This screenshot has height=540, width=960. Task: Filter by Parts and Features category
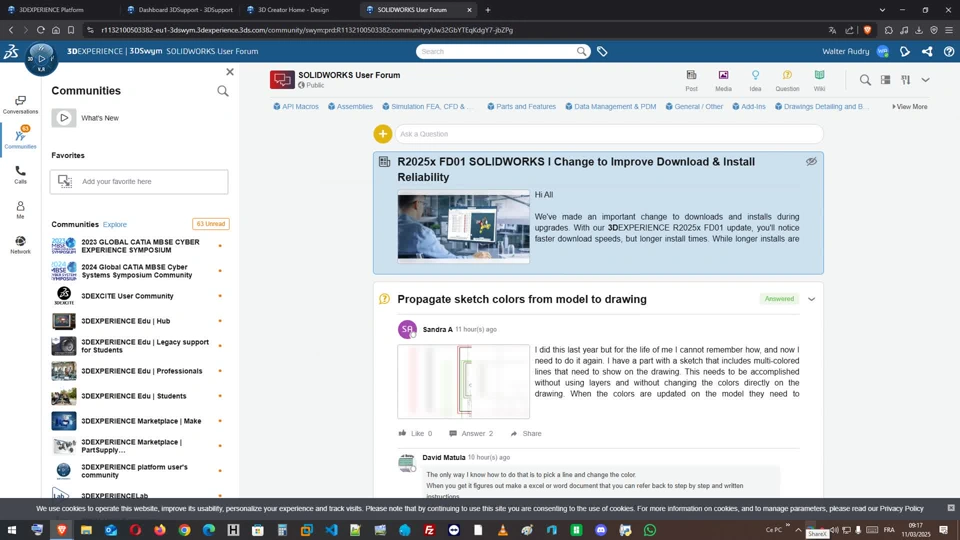(522, 107)
